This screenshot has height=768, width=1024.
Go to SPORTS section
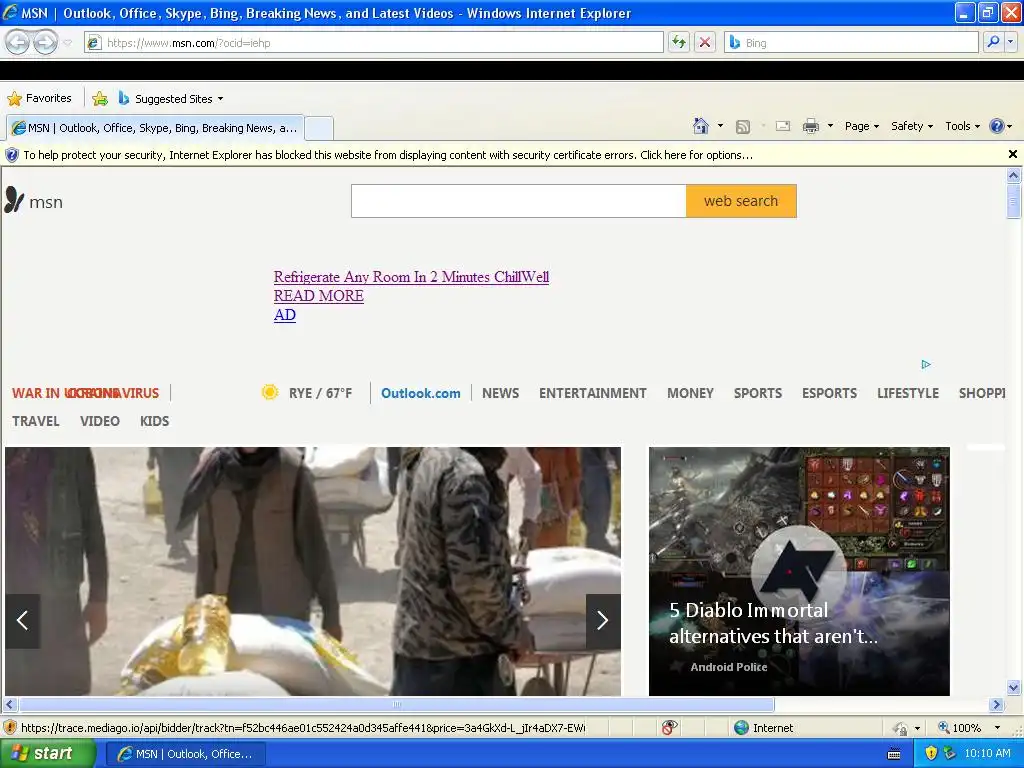click(x=758, y=393)
